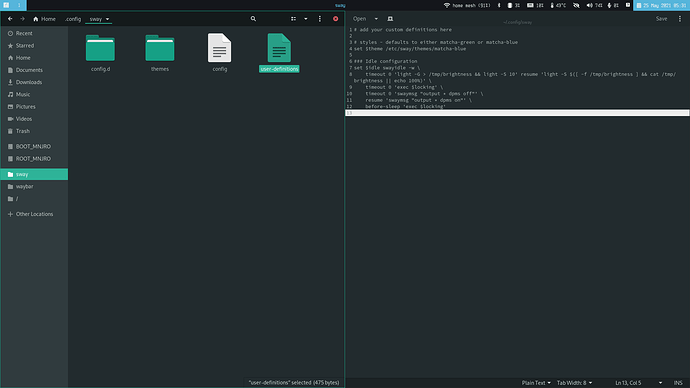
Task: Open the Tab Width: 8 dropdown
Action: (574, 383)
